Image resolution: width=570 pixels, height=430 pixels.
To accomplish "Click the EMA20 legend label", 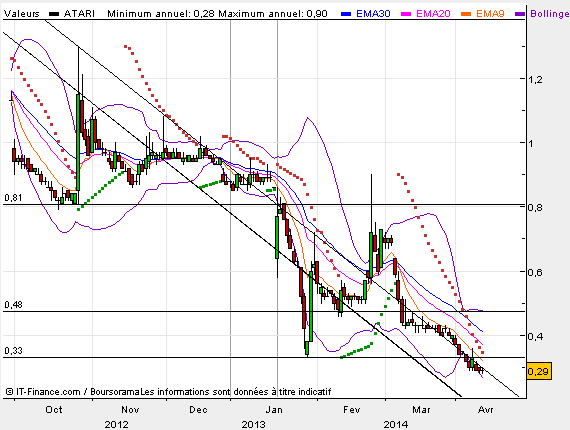I will point(433,14).
